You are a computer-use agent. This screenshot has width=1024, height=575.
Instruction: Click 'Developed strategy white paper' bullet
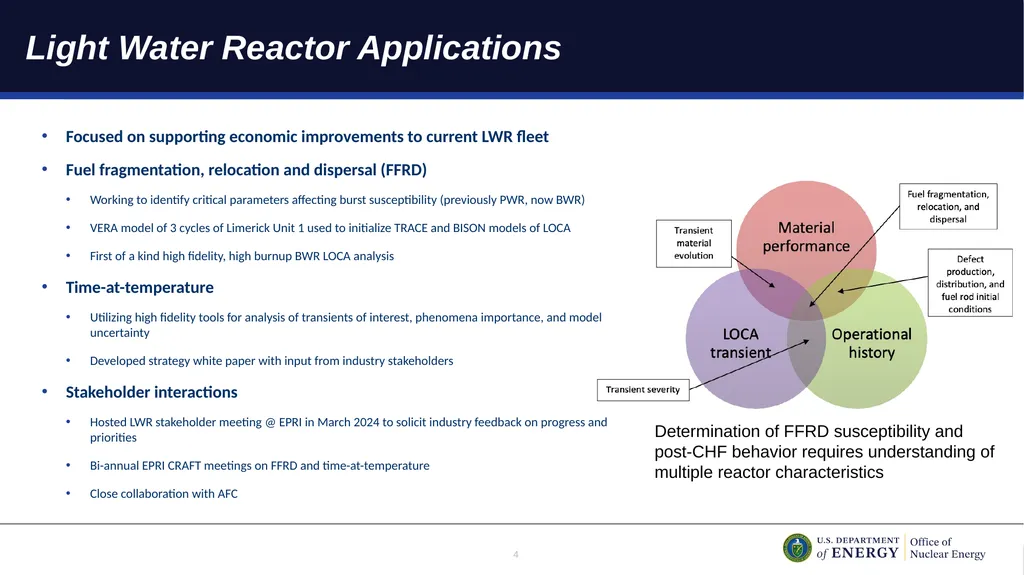click(x=271, y=361)
